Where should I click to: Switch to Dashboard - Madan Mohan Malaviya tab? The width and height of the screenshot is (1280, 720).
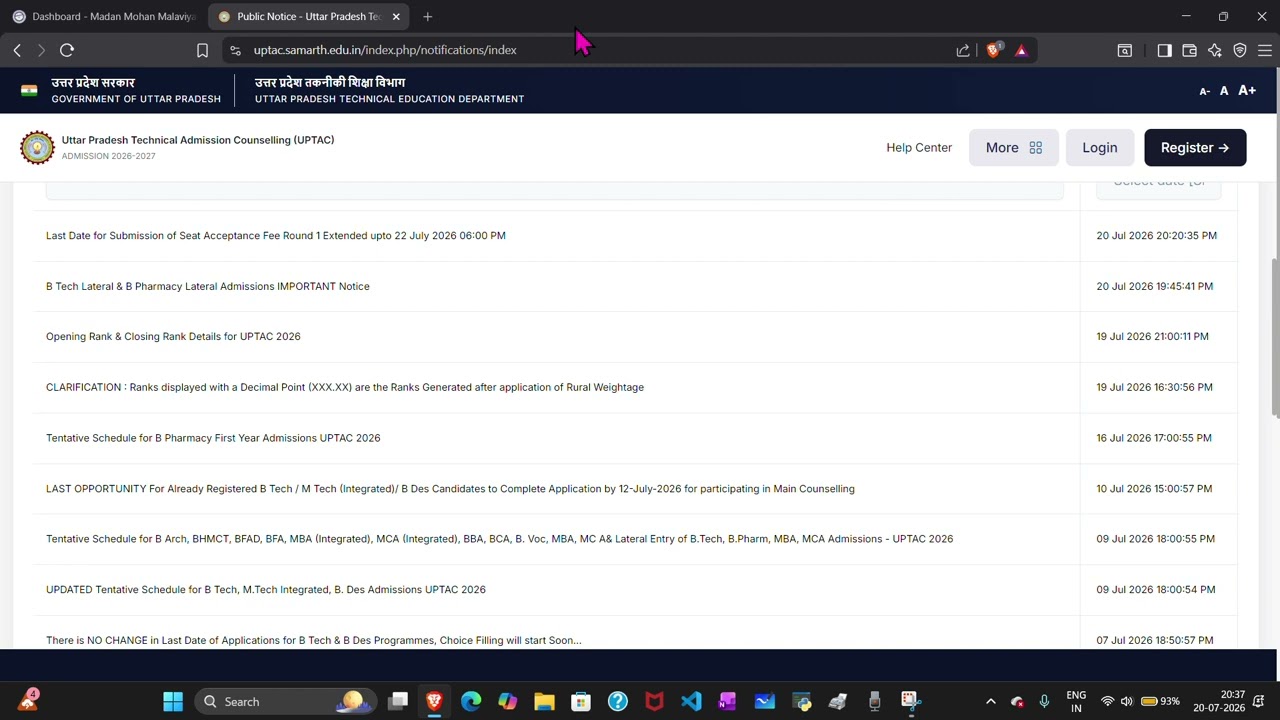[x=104, y=16]
